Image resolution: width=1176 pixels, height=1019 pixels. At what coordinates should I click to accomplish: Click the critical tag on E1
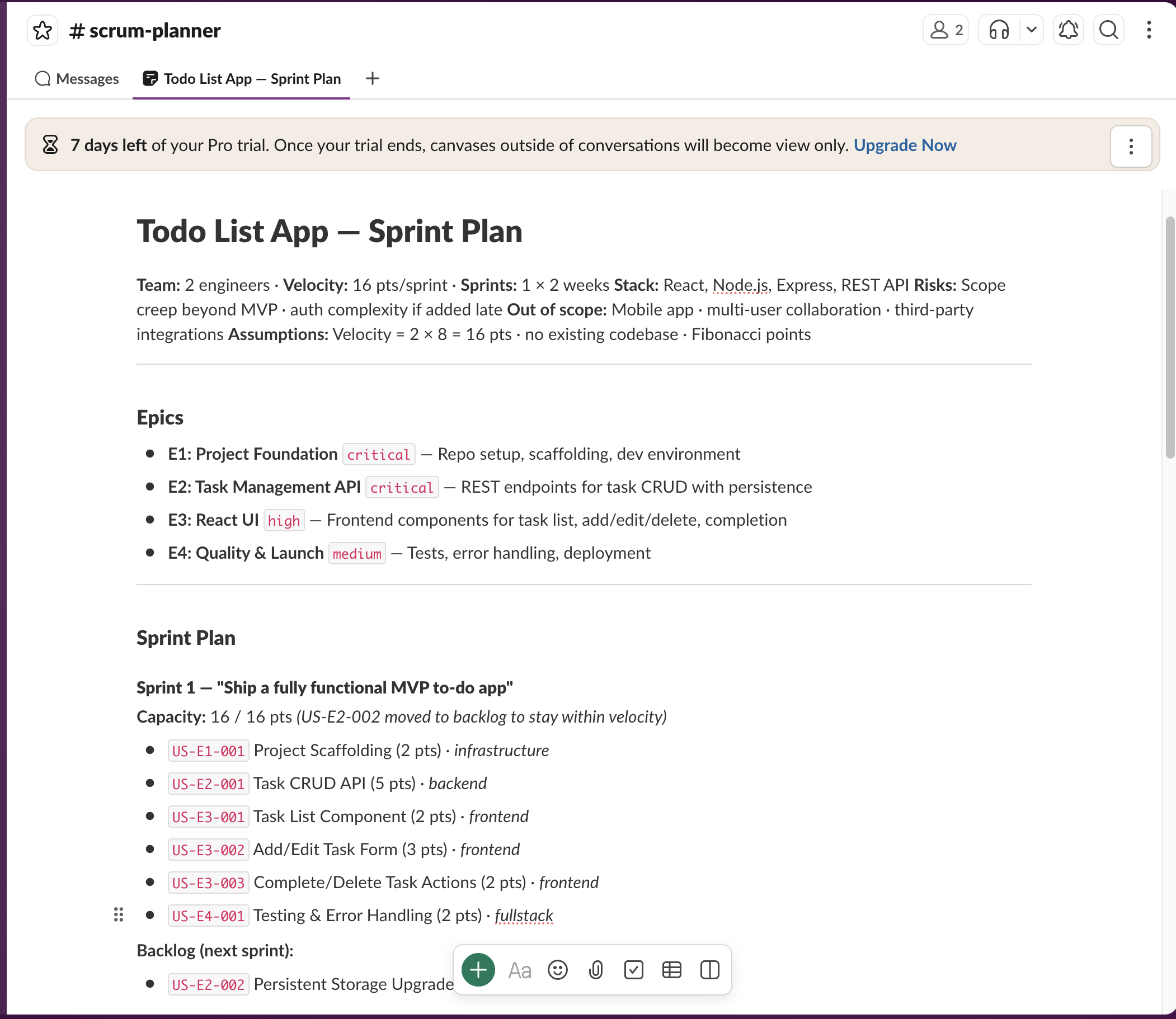(x=379, y=454)
